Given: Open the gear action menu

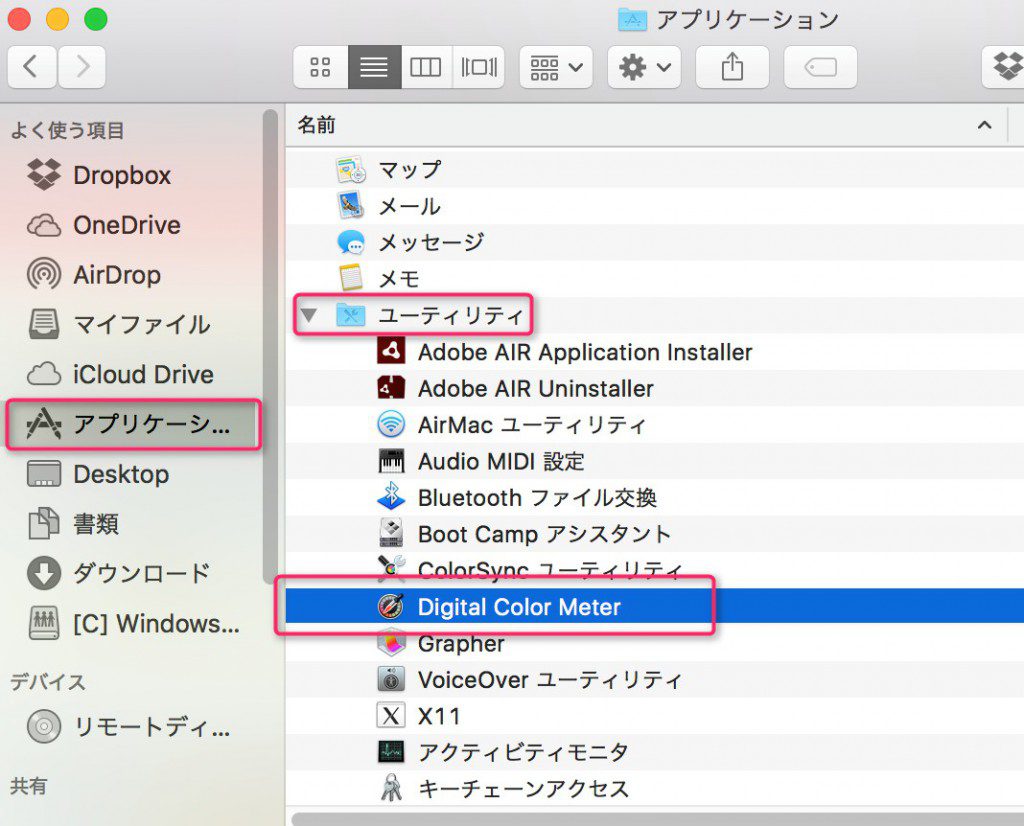Looking at the screenshot, I should (x=644, y=67).
